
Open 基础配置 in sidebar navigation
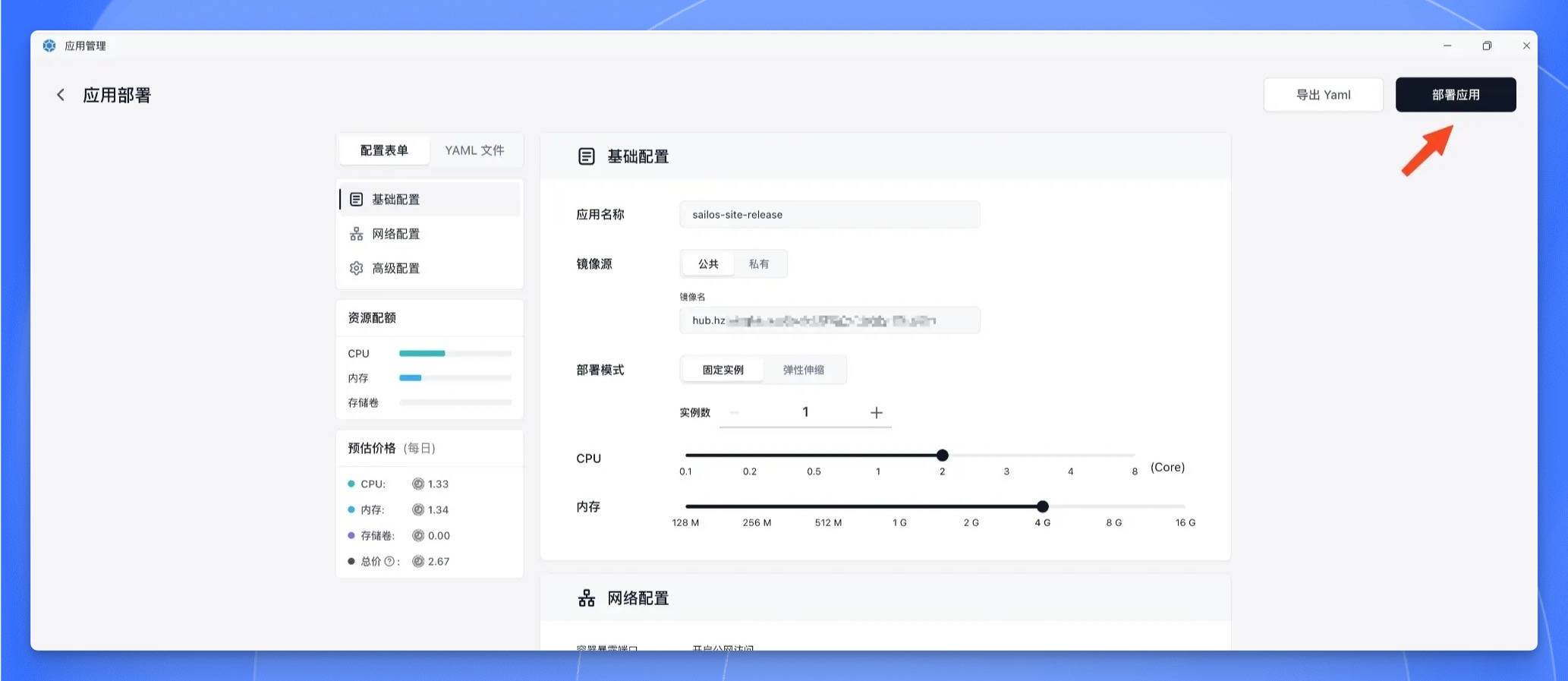430,200
